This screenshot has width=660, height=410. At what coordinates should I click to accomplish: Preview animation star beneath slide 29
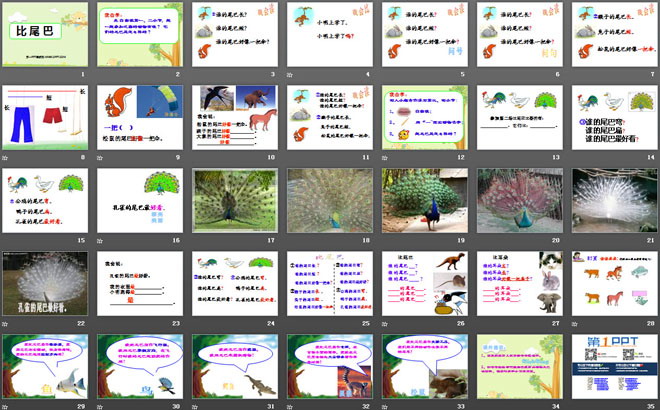point(6,407)
